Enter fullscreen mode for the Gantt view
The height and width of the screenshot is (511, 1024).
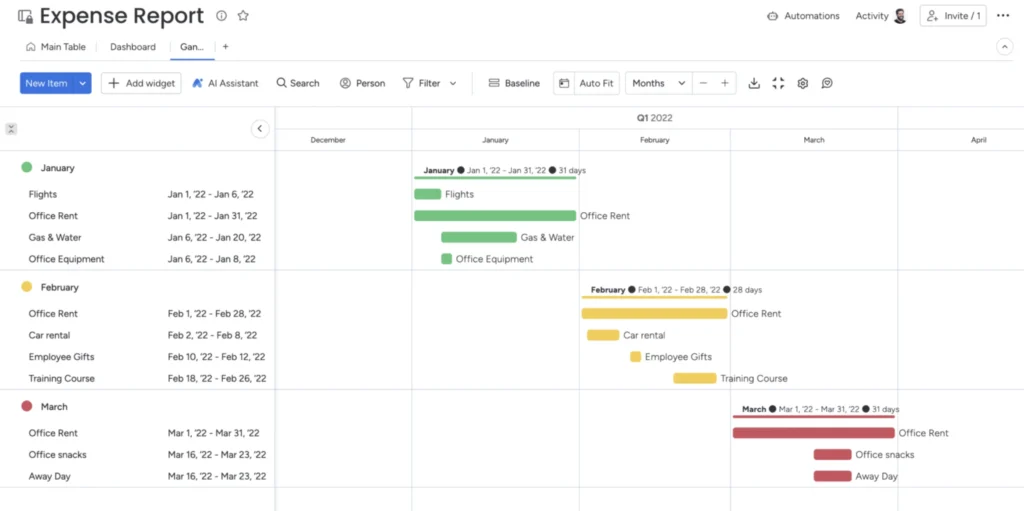point(778,83)
